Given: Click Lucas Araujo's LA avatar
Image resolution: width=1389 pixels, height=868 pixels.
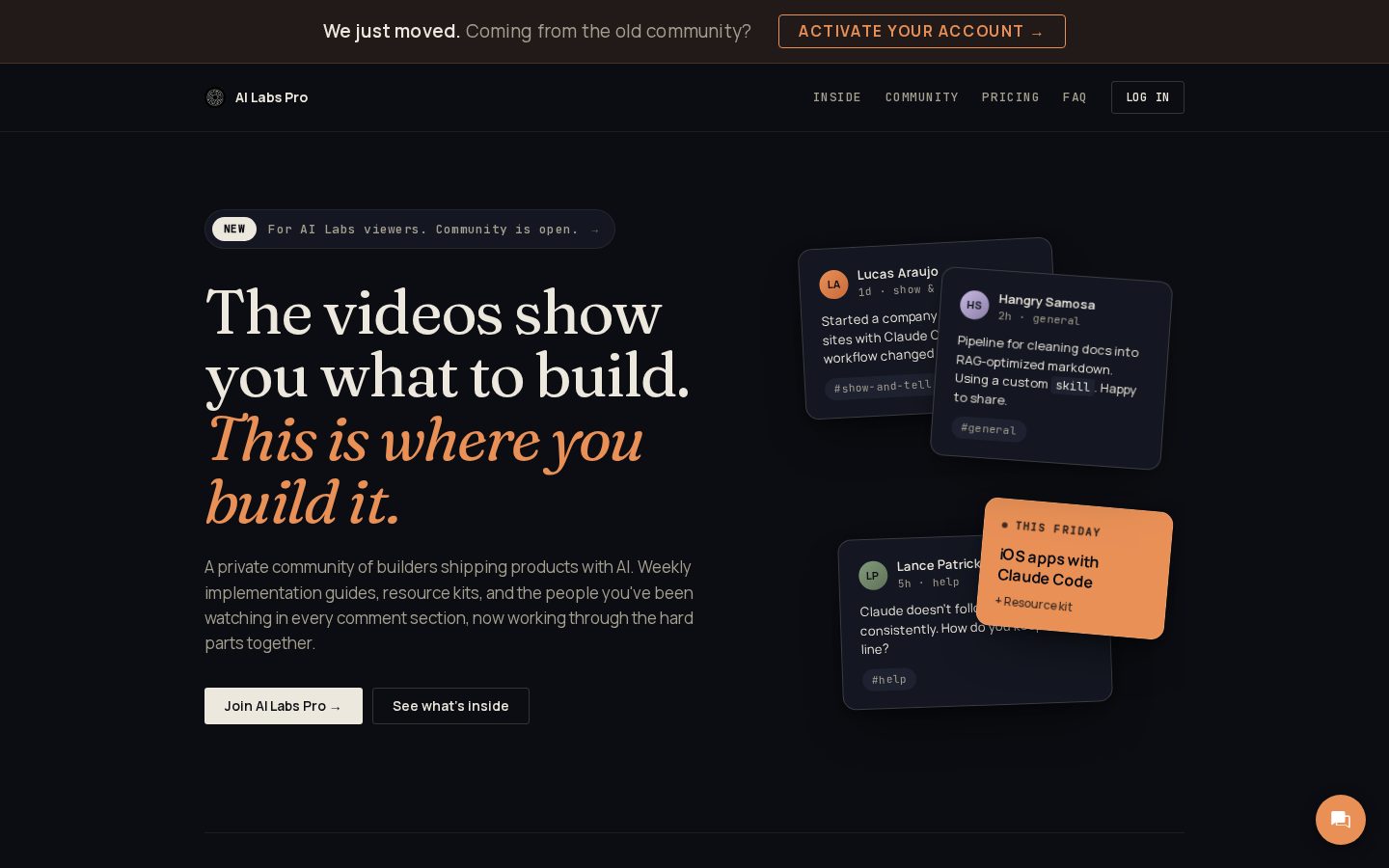Looking at the screenshot, I should pyautogui.click(x=833, y=285).
